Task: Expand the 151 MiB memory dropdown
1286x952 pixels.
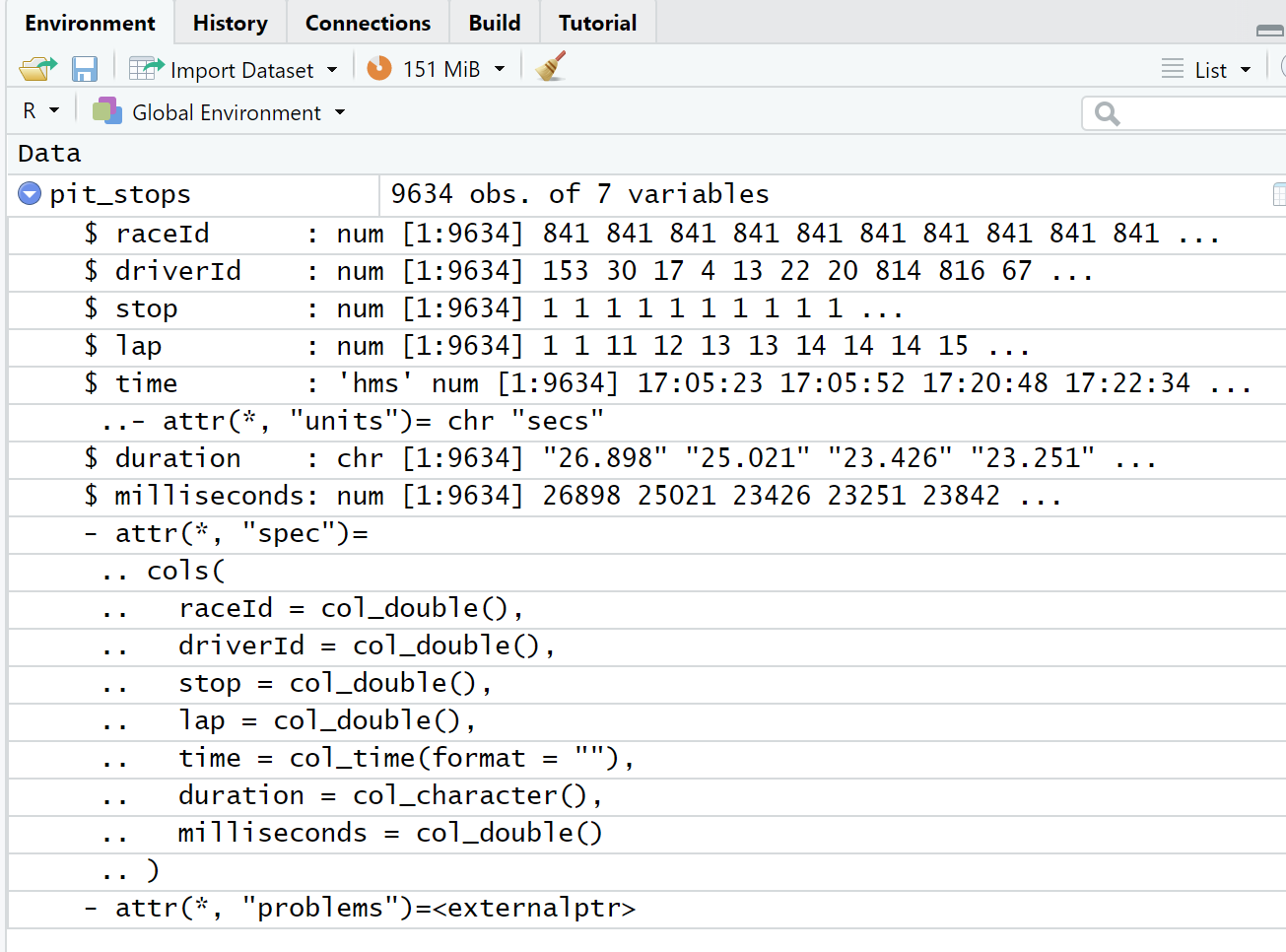Action: [500, 69]
